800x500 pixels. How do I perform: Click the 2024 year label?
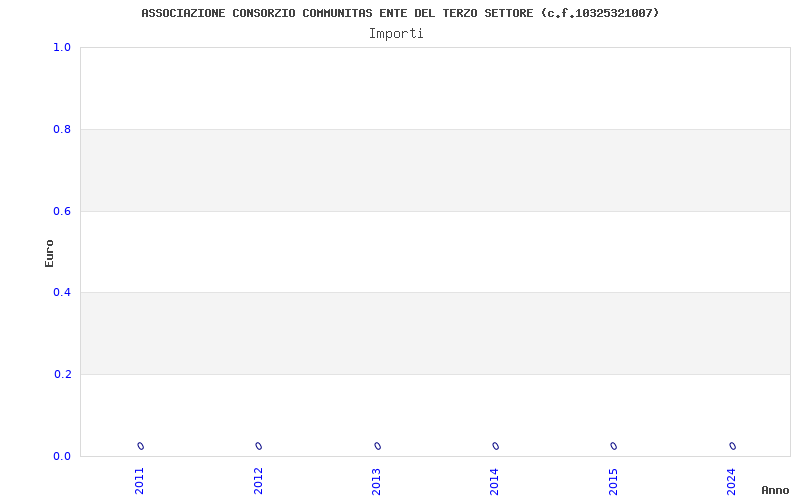[732, 481]
